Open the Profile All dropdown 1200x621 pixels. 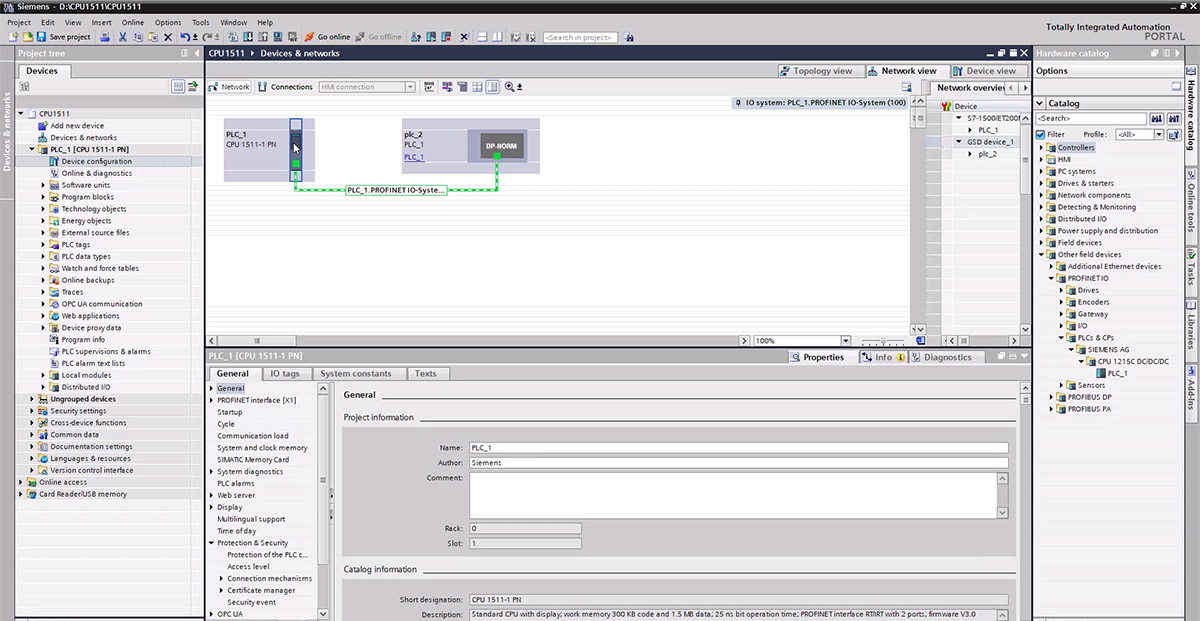point(1159,134)
